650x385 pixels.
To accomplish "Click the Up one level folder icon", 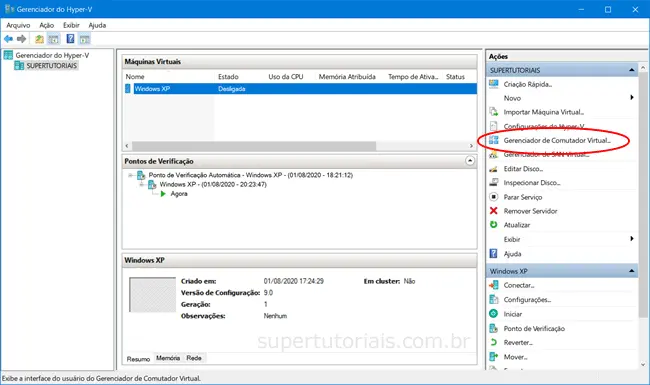I will tap(39, 39).
